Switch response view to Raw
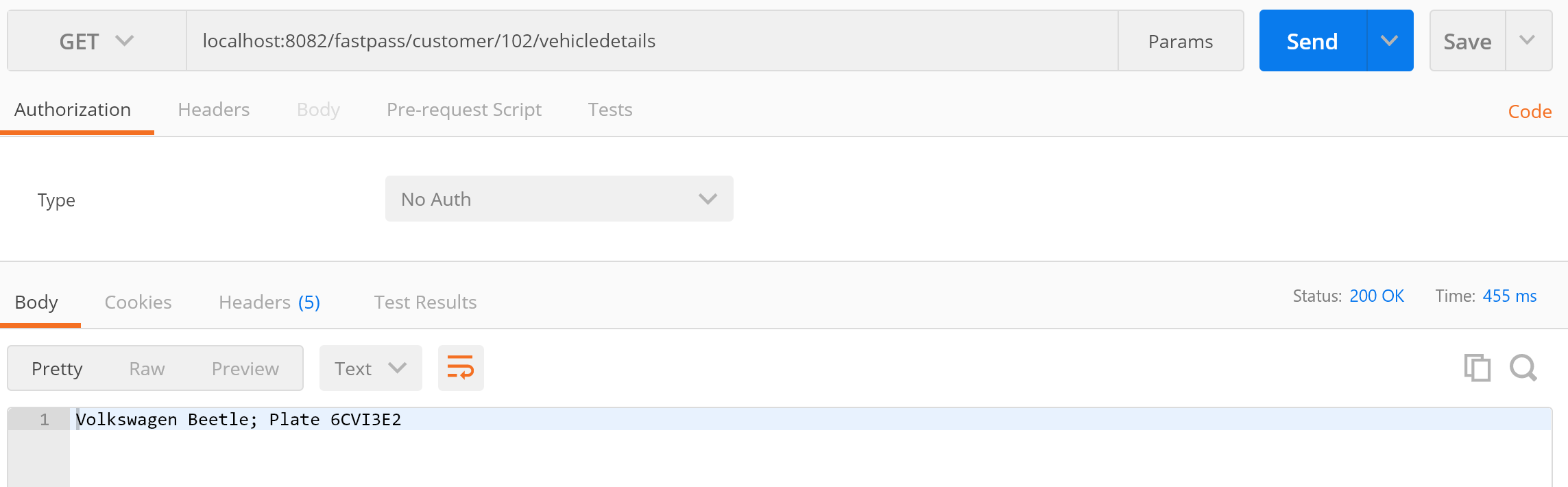1568x487 pixels. point(147,368)
